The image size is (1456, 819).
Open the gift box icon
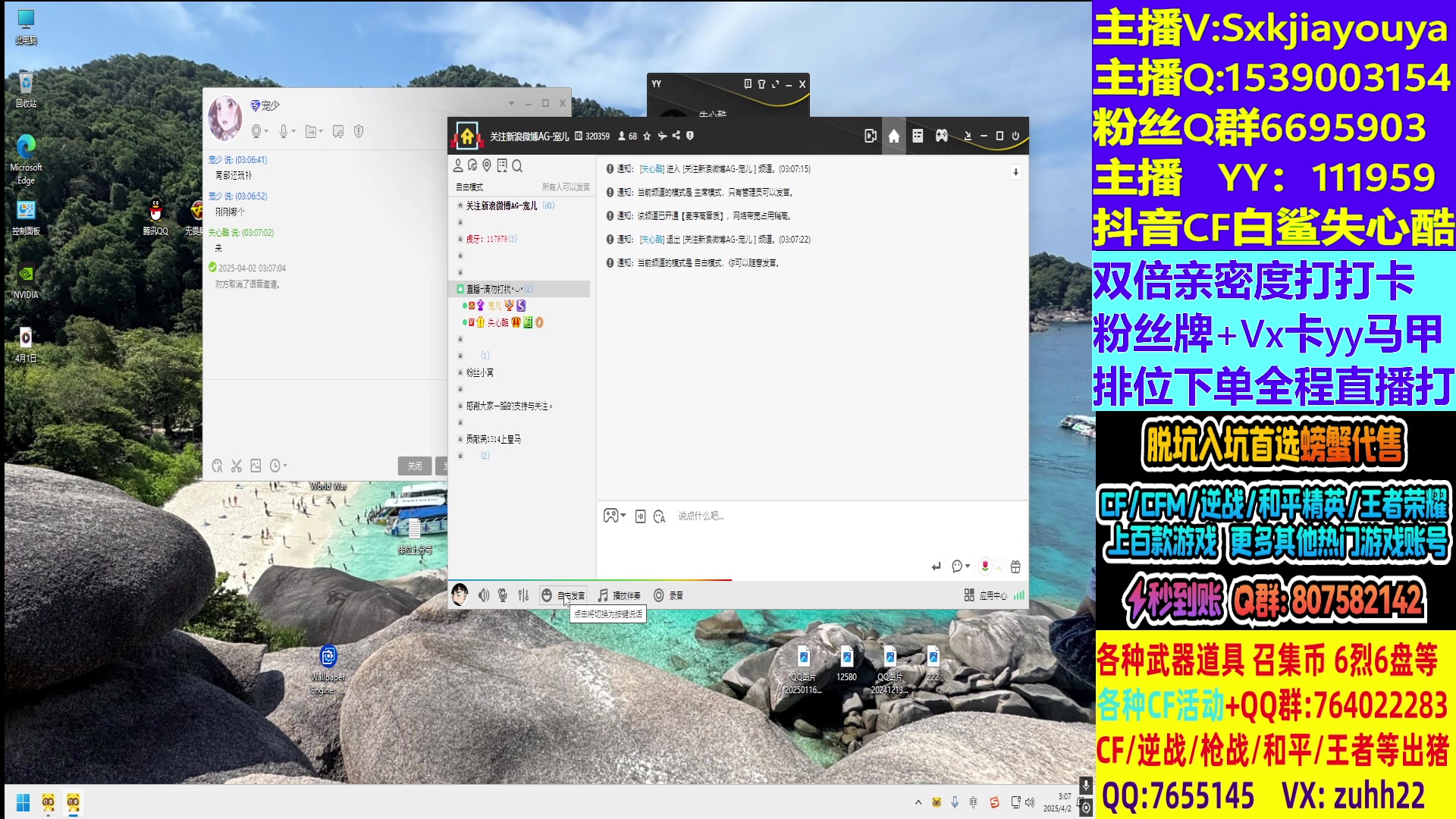click(1015, 566)
